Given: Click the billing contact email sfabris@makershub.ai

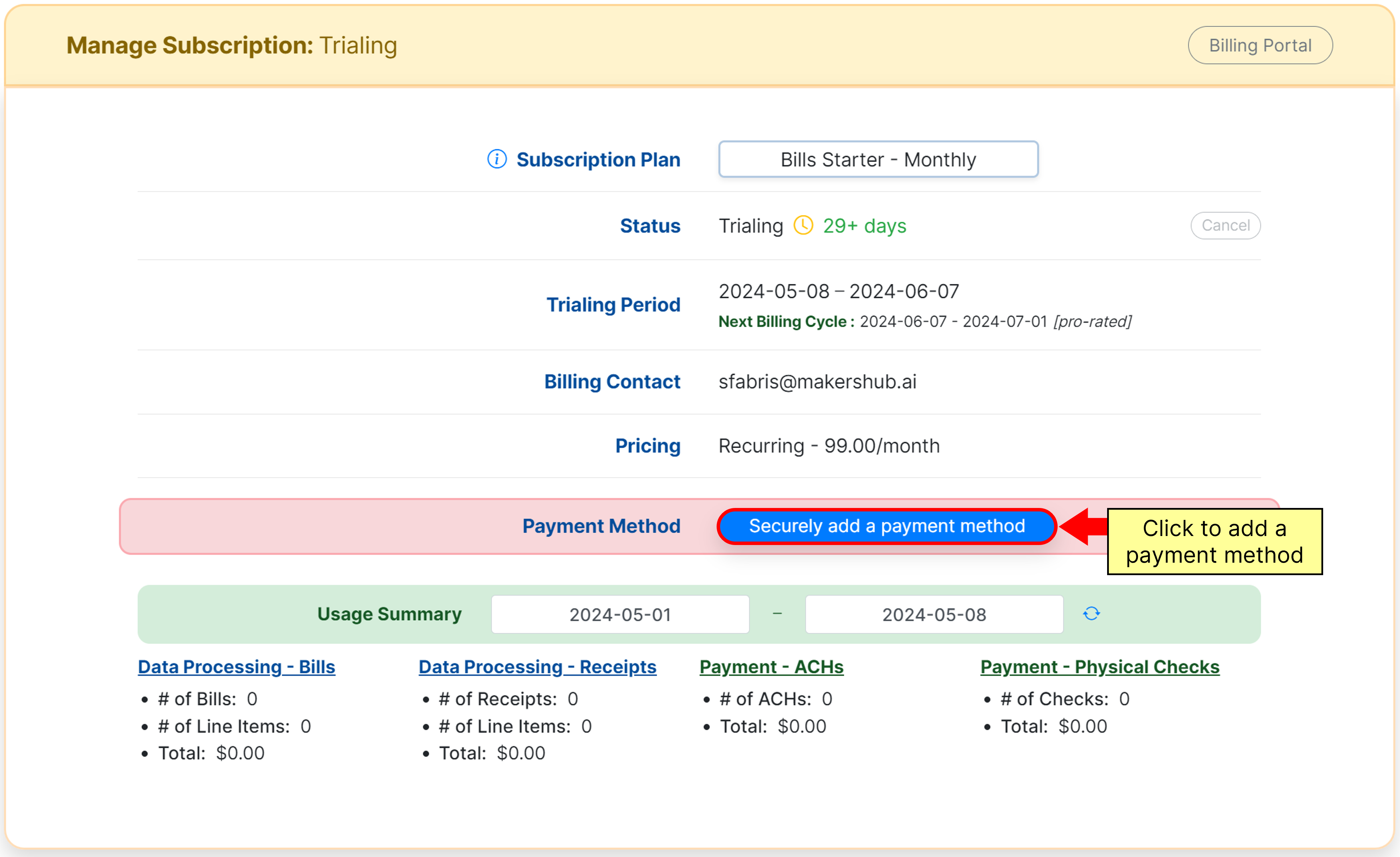Looking at the screenshot, I should coord(817,382).
